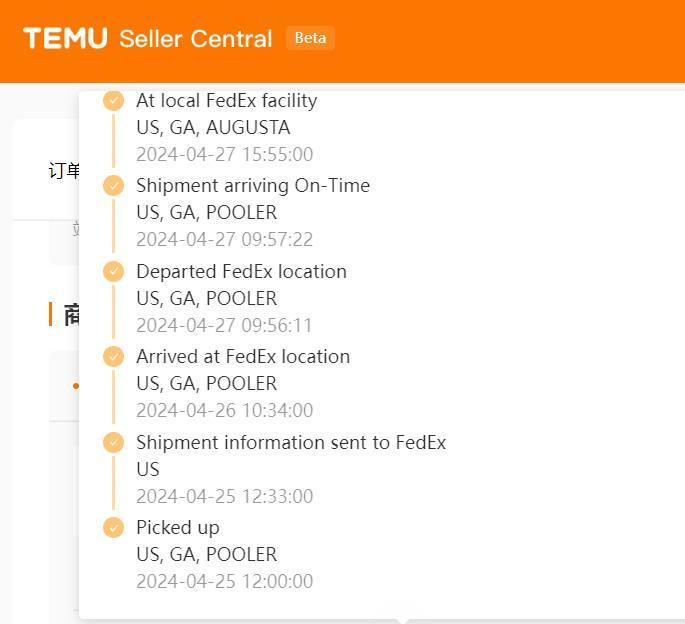Select the Picked up status text

click(x=178, y=528)
